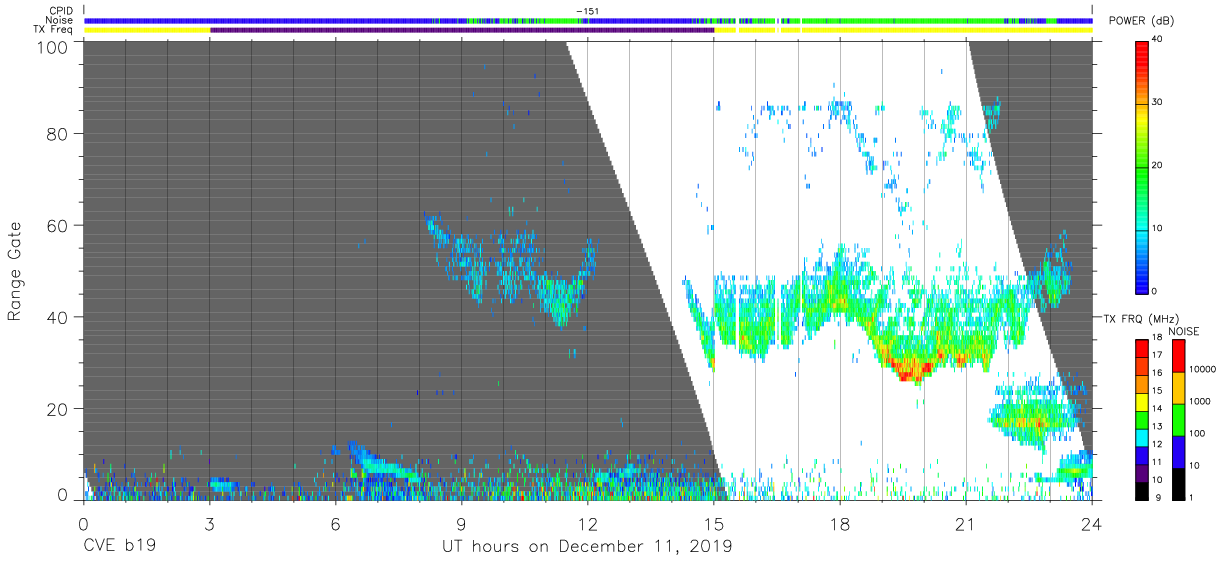The image size is (1228, 567).
Task: Click UT hour tick label '15'
Action: click(713, 523)
